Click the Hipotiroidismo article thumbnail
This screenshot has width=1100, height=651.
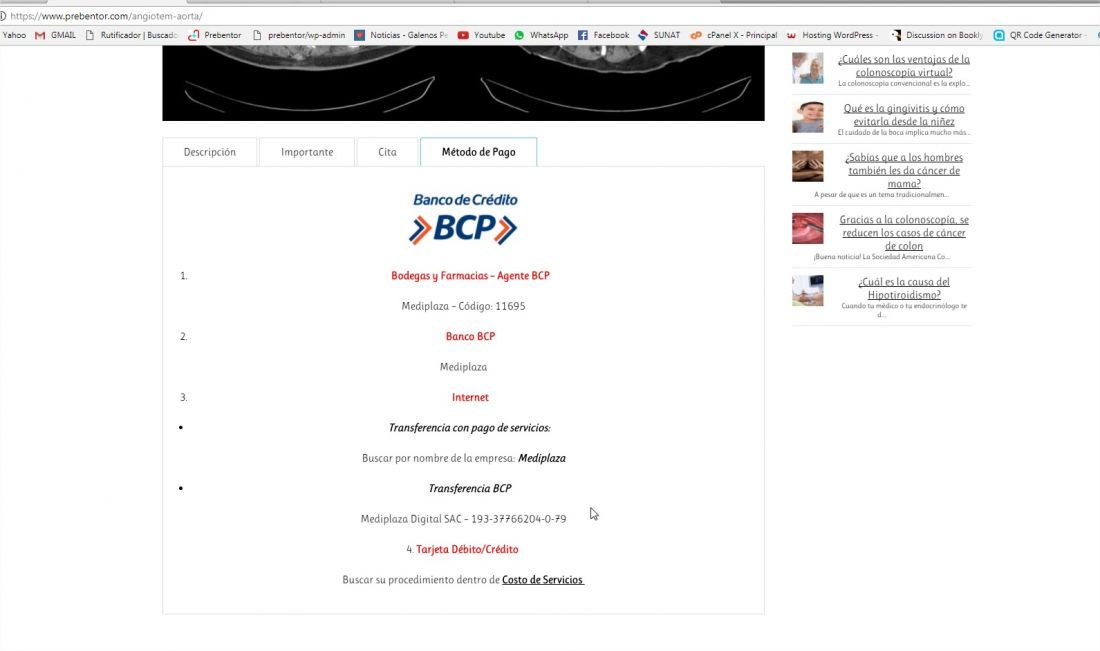pos(807,290)
